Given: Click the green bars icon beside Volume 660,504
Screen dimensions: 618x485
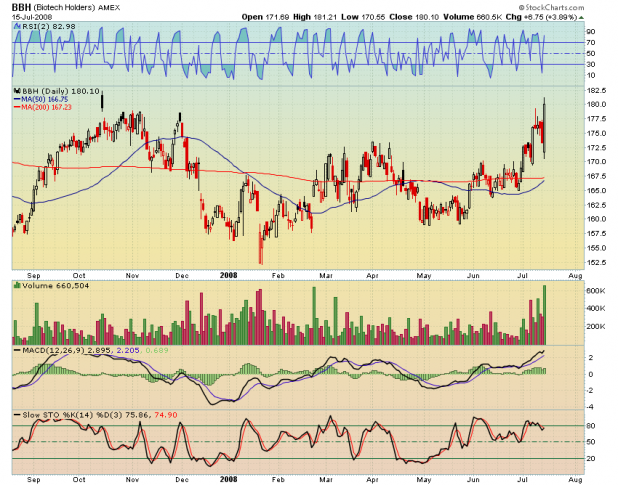Looking at the screenshot, I should coord(17,285).
